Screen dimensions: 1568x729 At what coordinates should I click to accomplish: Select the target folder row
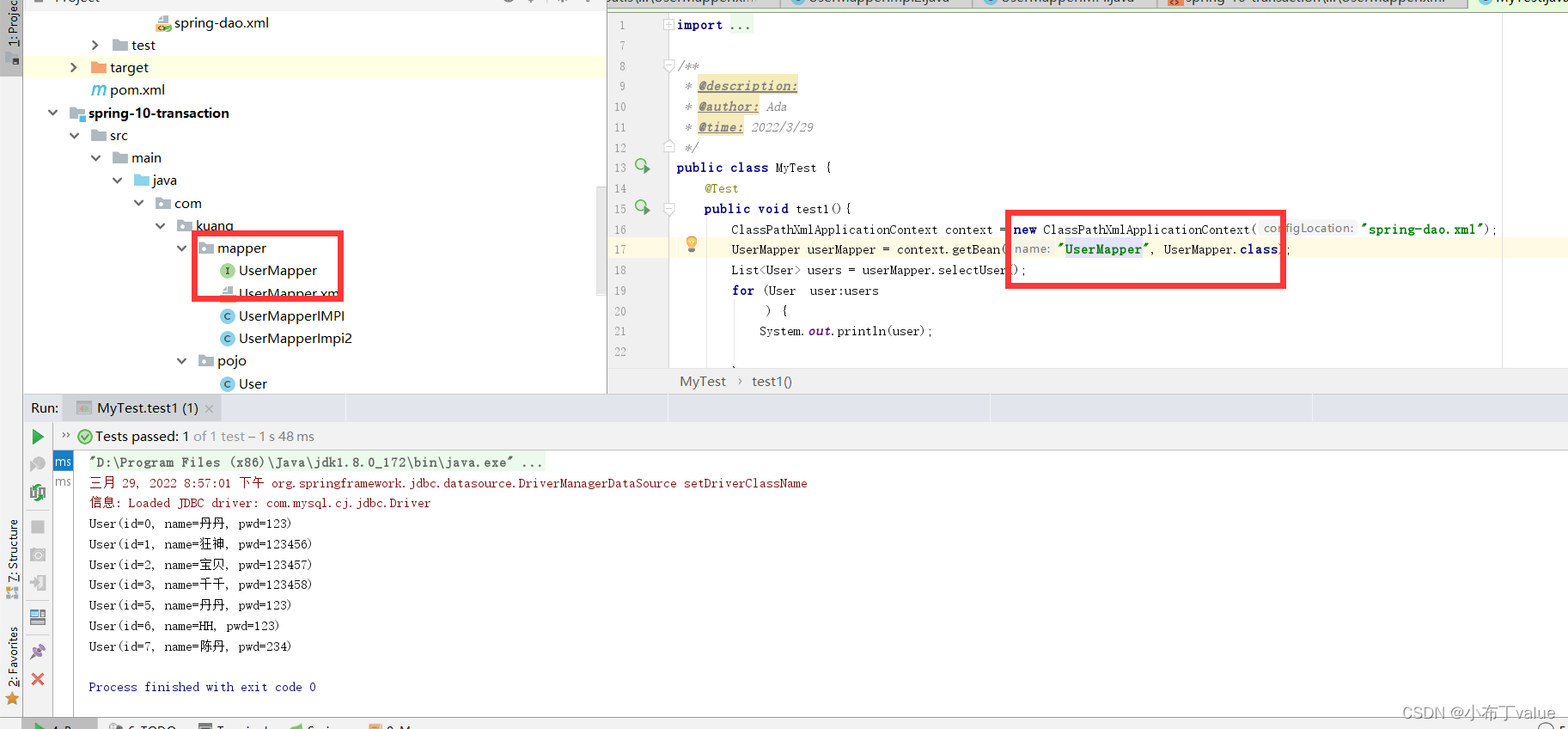pyautogui.click(x=314, y=67)
